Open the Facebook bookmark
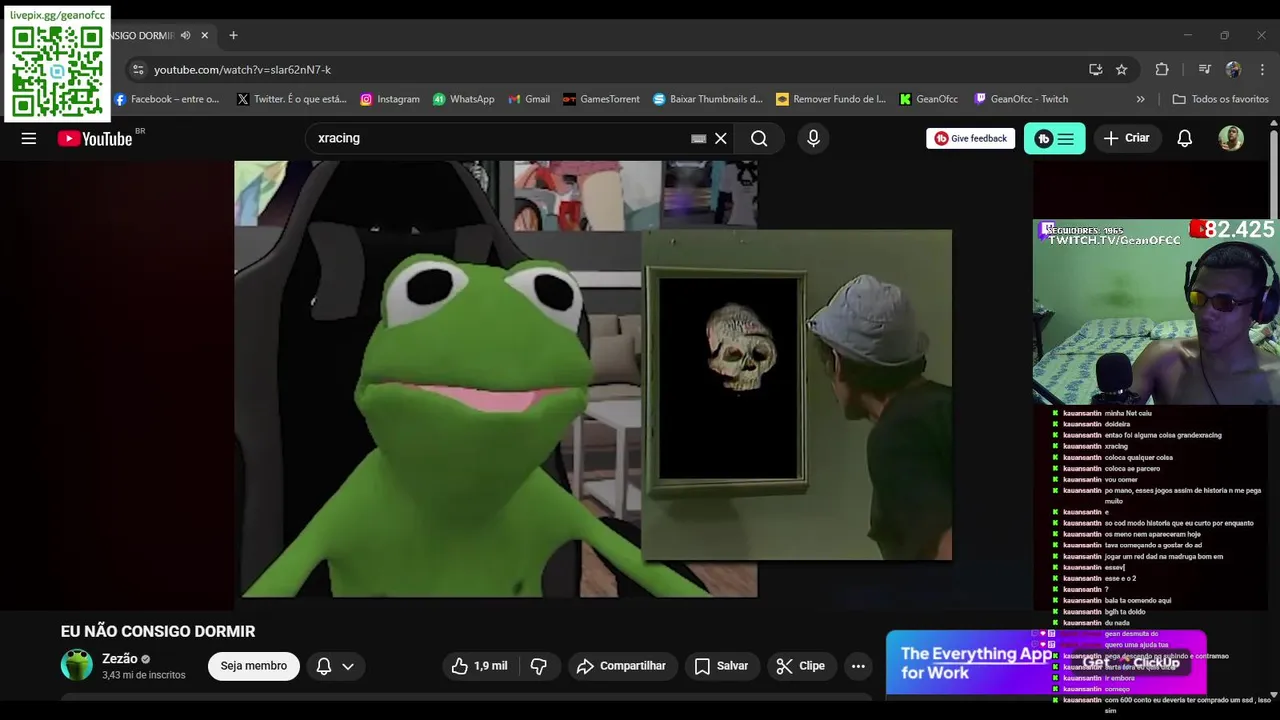 (166, 99)
